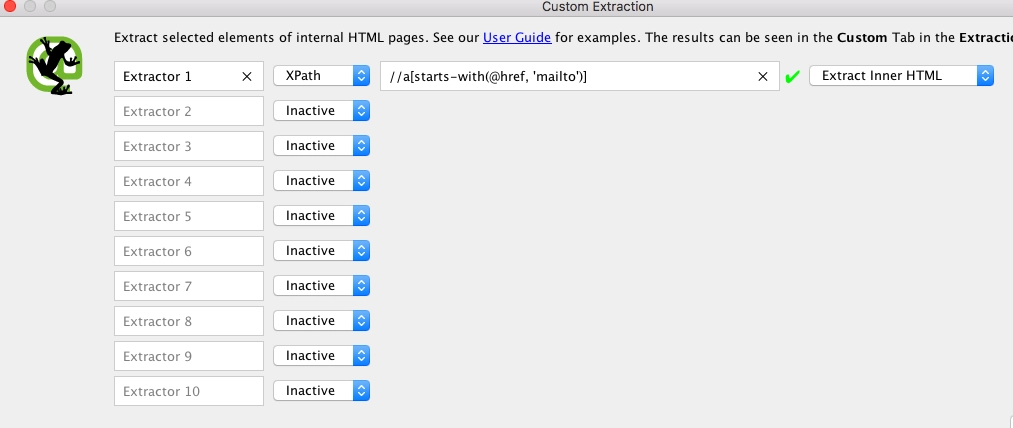Open the Inactive dropdown for Extractor 6
Viewport: 1013px width, 428px height.
click(321, 250)
